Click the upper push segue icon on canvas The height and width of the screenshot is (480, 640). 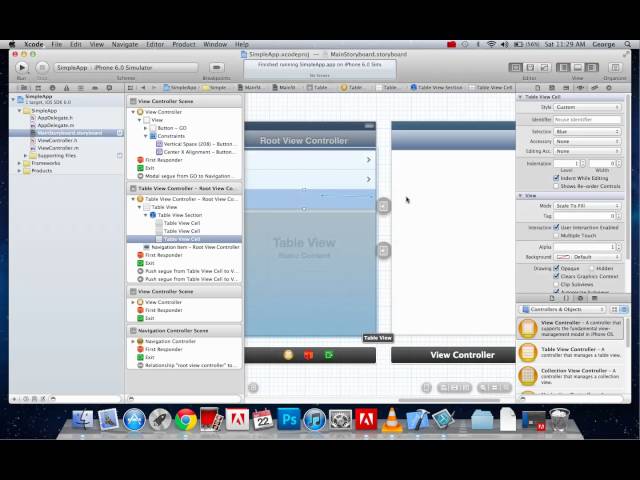(383, 206)
